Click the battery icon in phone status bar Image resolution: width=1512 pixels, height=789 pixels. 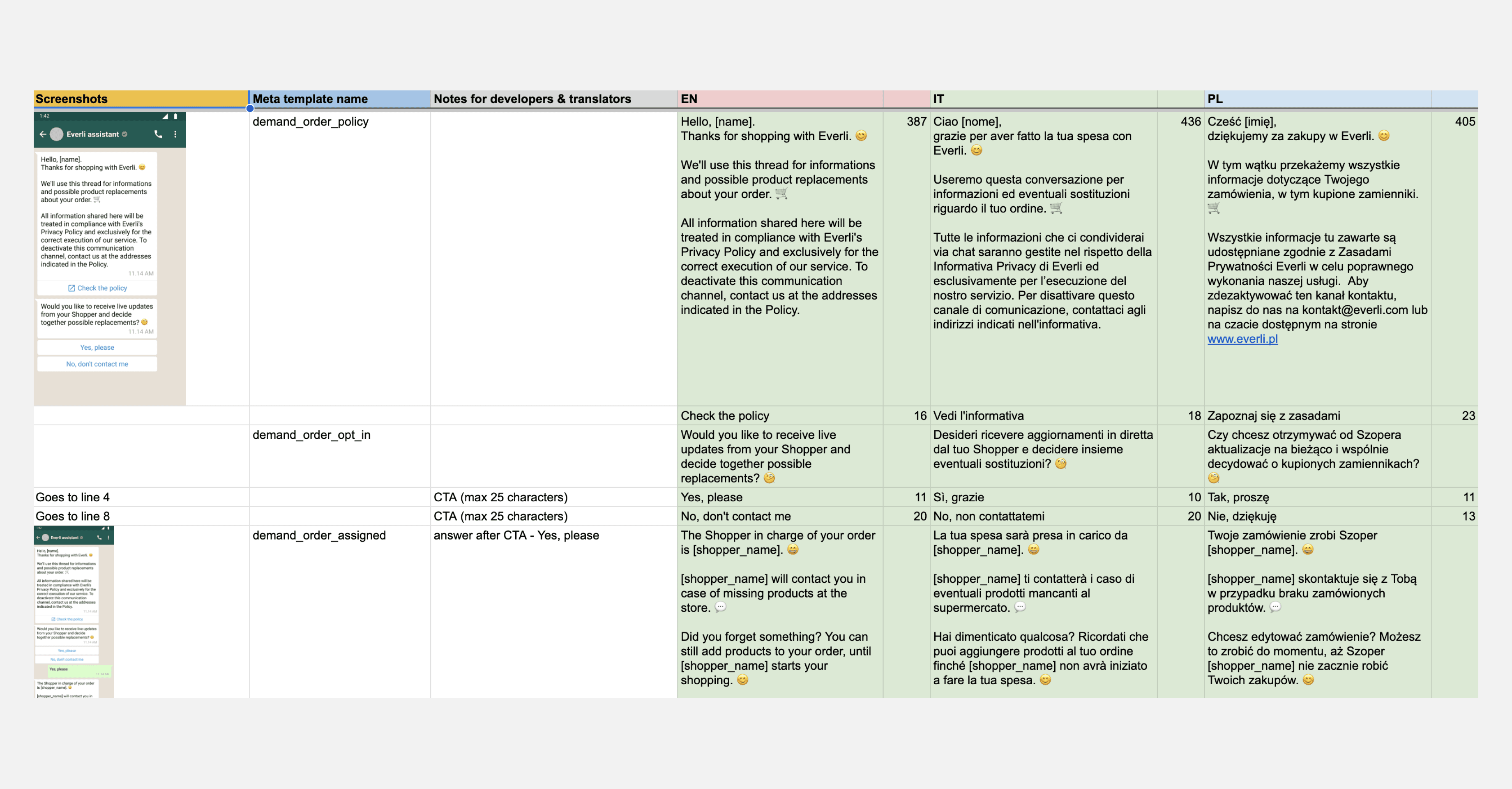coord(175,116)
